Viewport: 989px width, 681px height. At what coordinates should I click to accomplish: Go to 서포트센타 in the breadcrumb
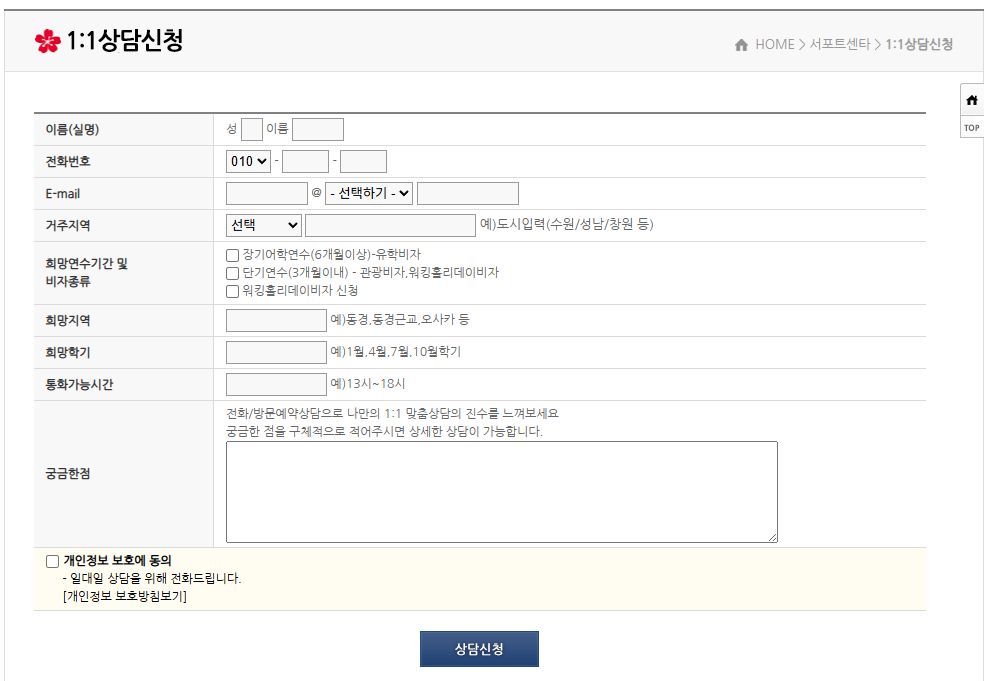(840, 45)
